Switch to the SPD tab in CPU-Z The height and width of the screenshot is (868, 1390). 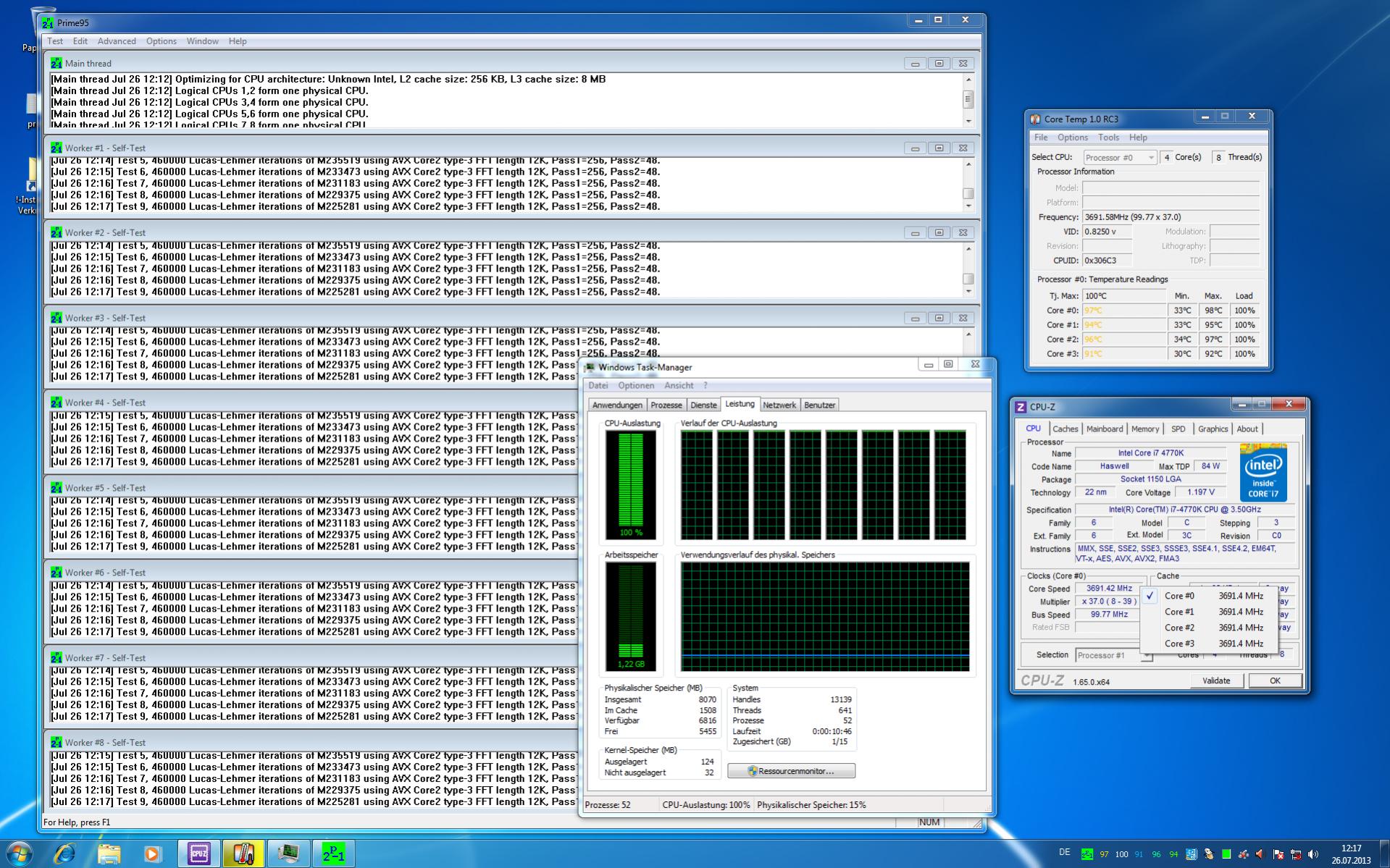pyautogui.click(x=1178, y=429)
